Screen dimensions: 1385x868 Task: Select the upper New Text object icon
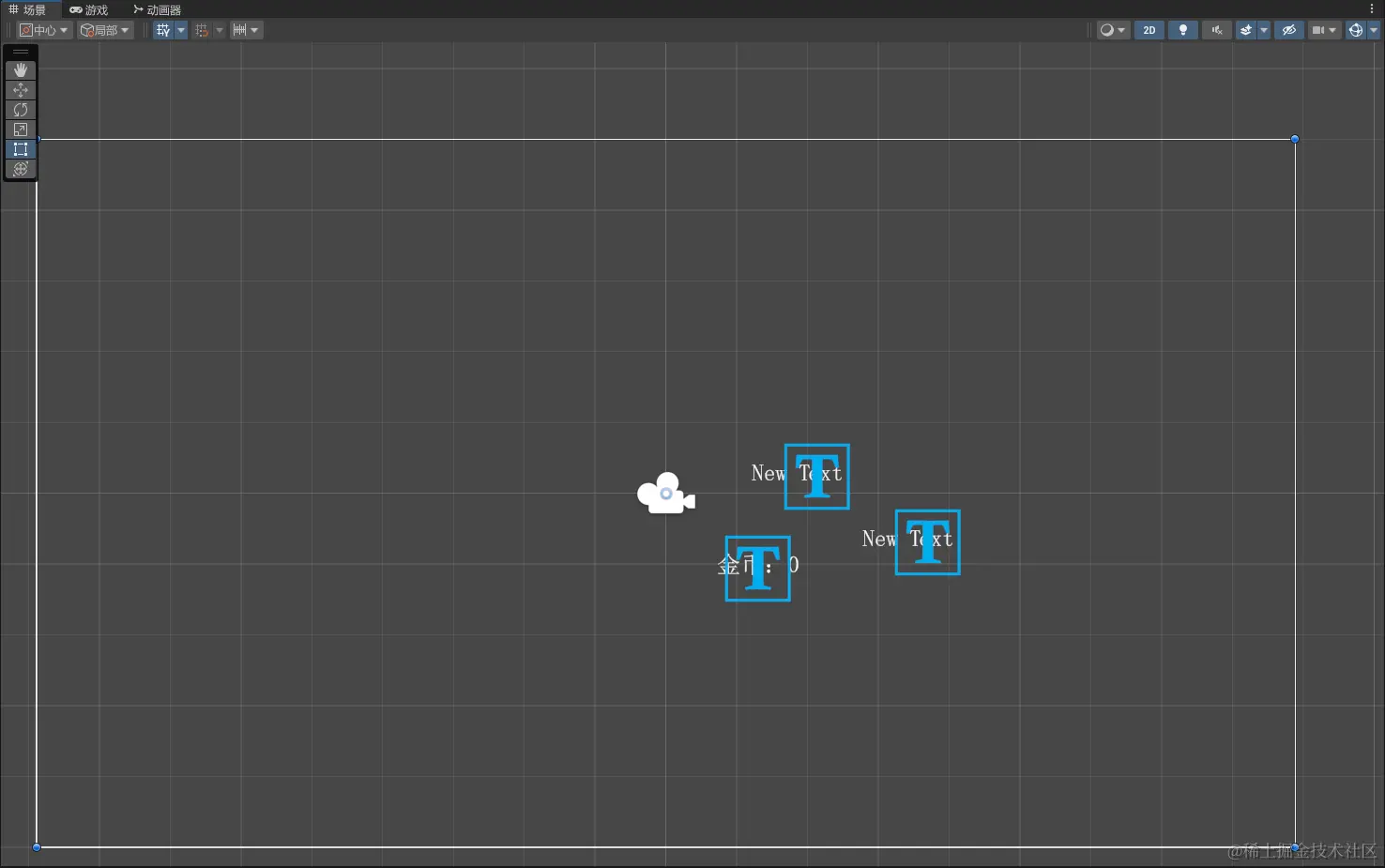point(817,477)
